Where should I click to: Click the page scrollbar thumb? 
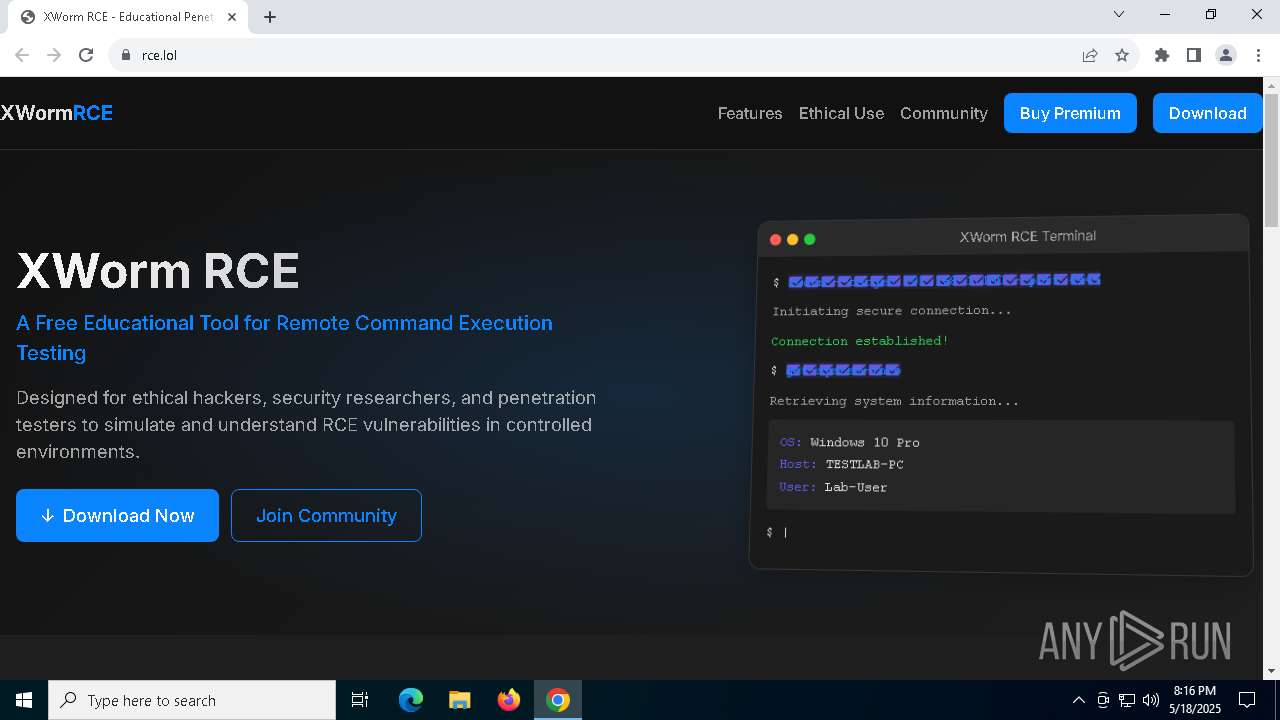(x=1272, y=161)
